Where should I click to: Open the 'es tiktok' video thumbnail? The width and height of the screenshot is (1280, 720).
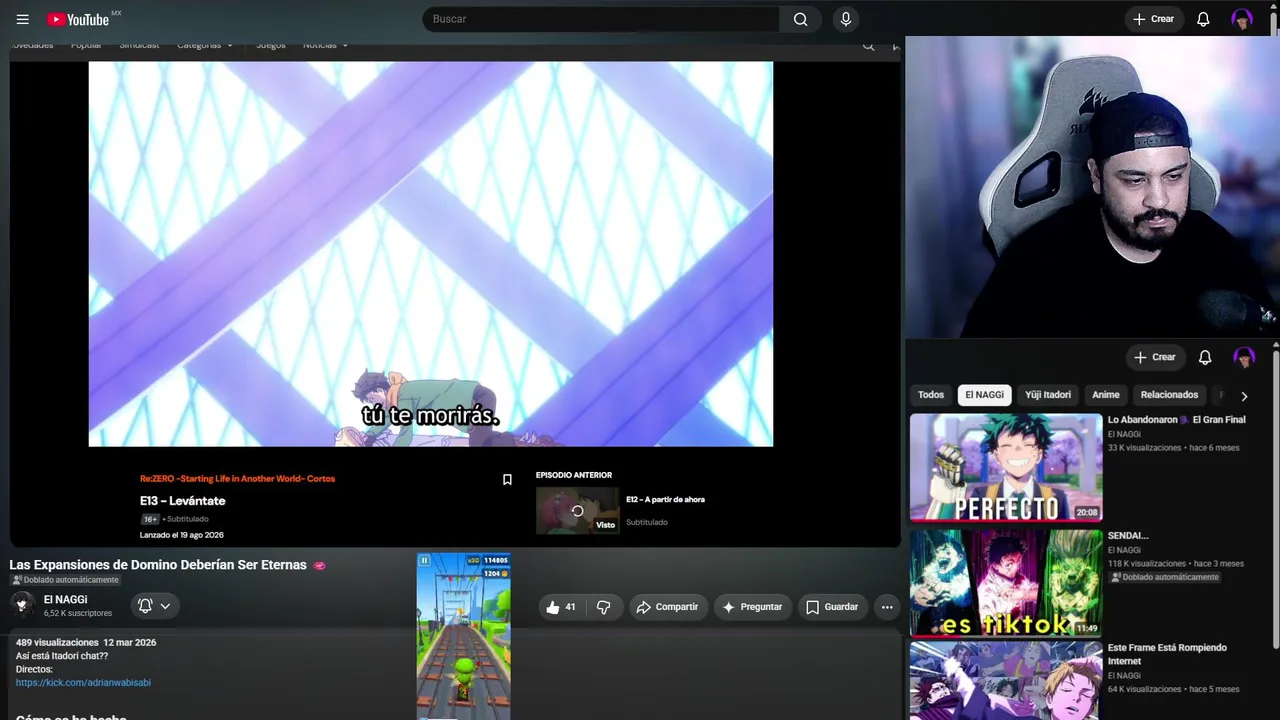1006,583
